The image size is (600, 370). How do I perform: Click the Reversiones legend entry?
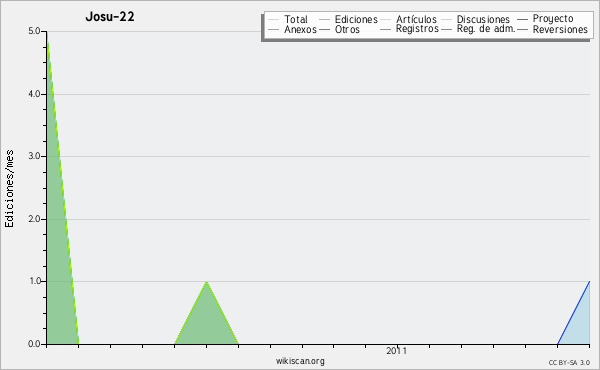553,29
